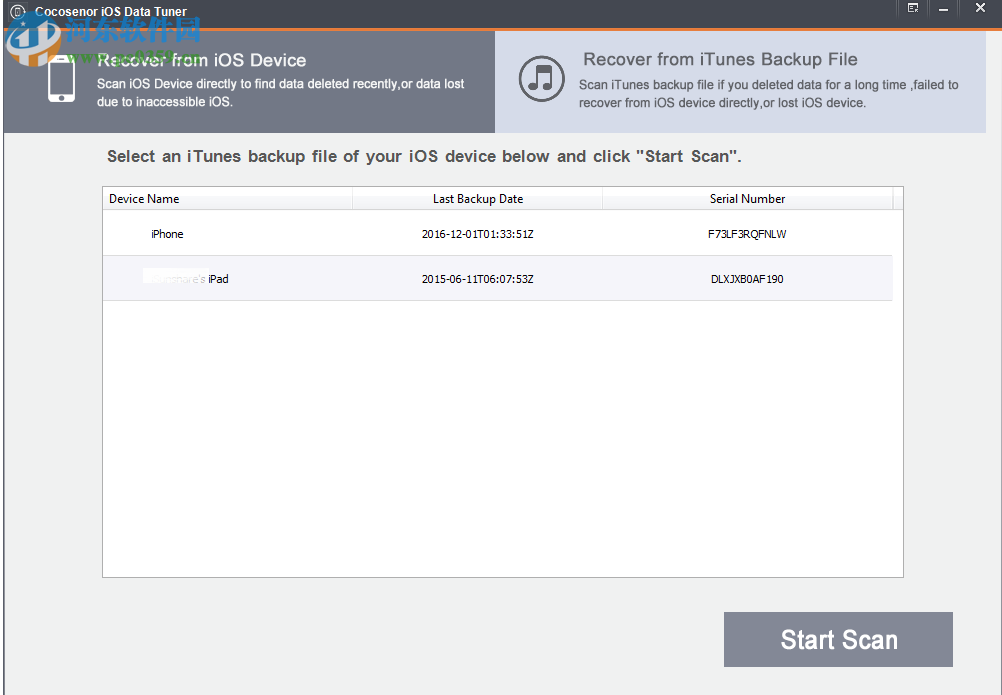The image size is (1002, 695).
Task: Select the iPad backup row
Action: tap(498, 279)
